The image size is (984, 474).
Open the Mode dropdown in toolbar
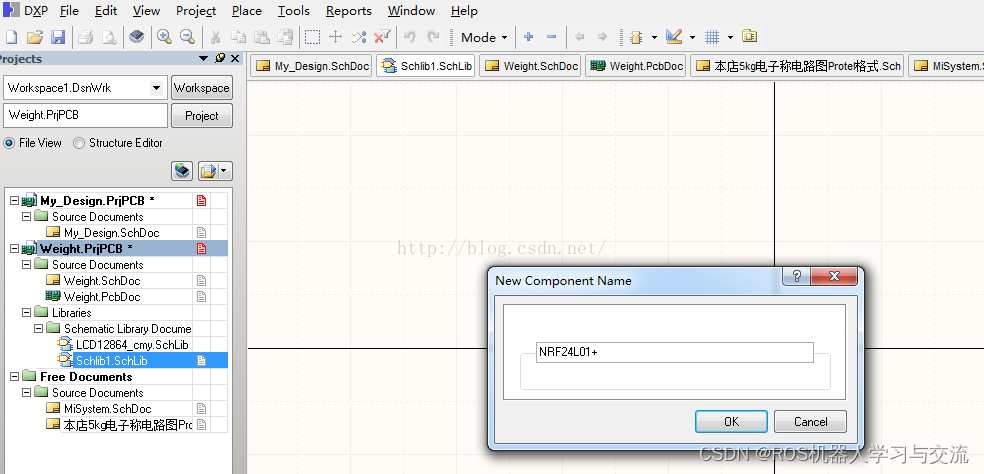(484, 38)
